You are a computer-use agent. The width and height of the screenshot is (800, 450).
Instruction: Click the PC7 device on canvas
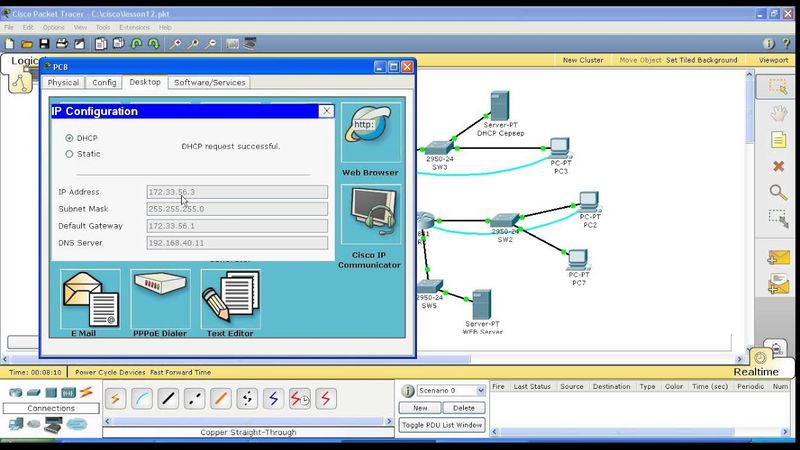578,260
